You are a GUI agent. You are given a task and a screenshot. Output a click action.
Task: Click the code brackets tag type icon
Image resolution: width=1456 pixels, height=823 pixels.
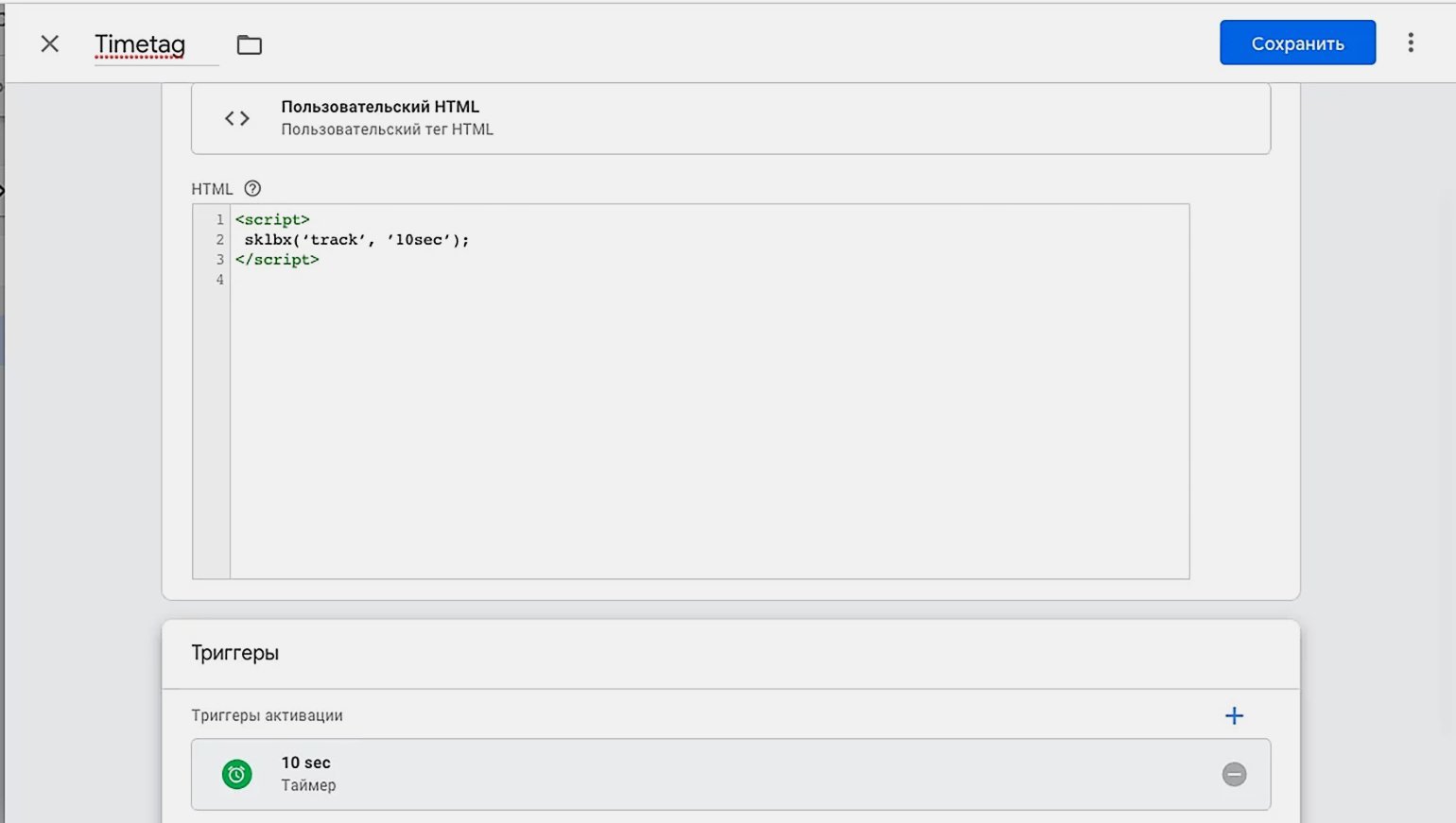(237, 118)
